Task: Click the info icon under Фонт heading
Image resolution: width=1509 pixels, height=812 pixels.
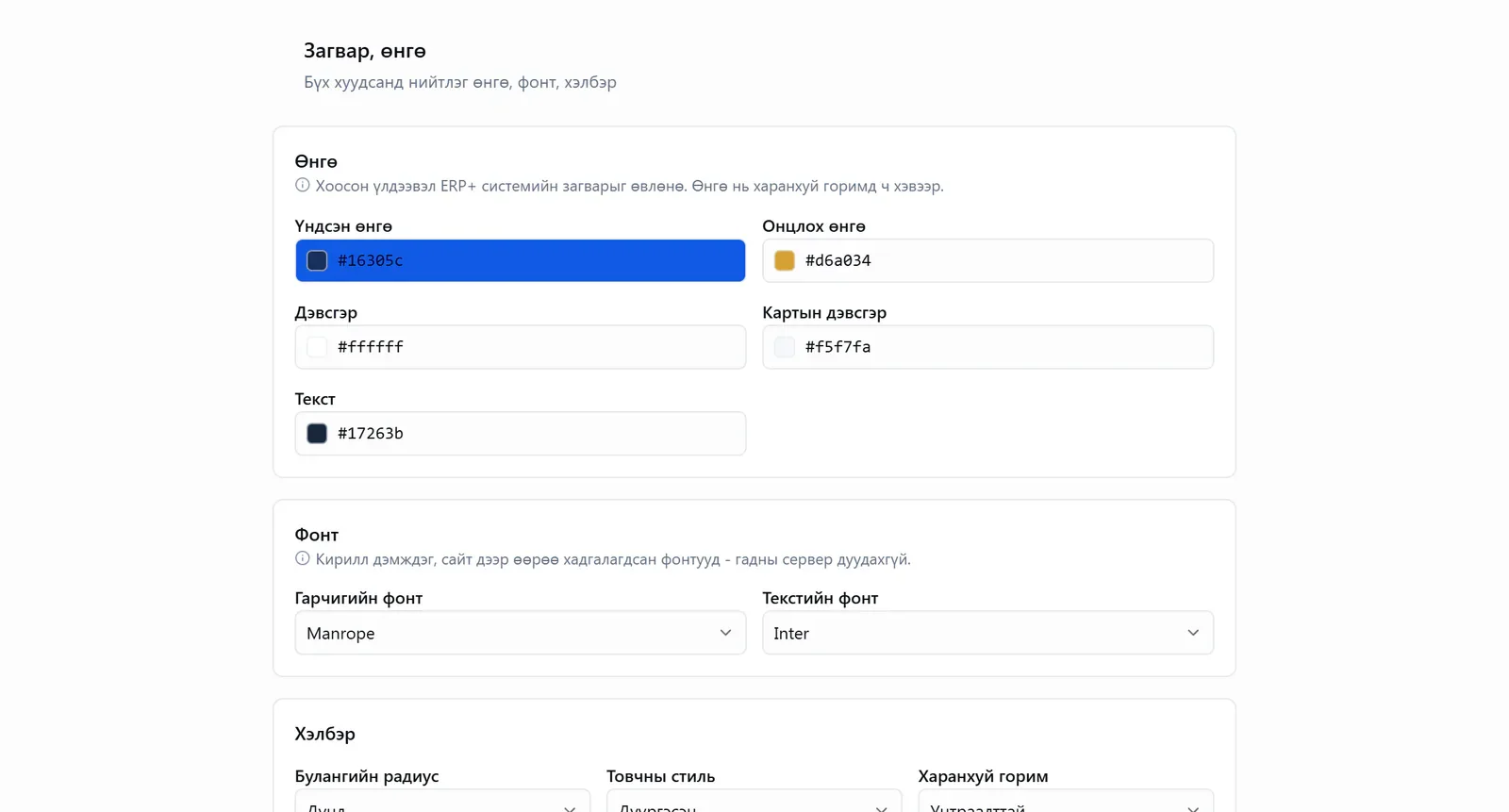Action: tap(303, 558)
